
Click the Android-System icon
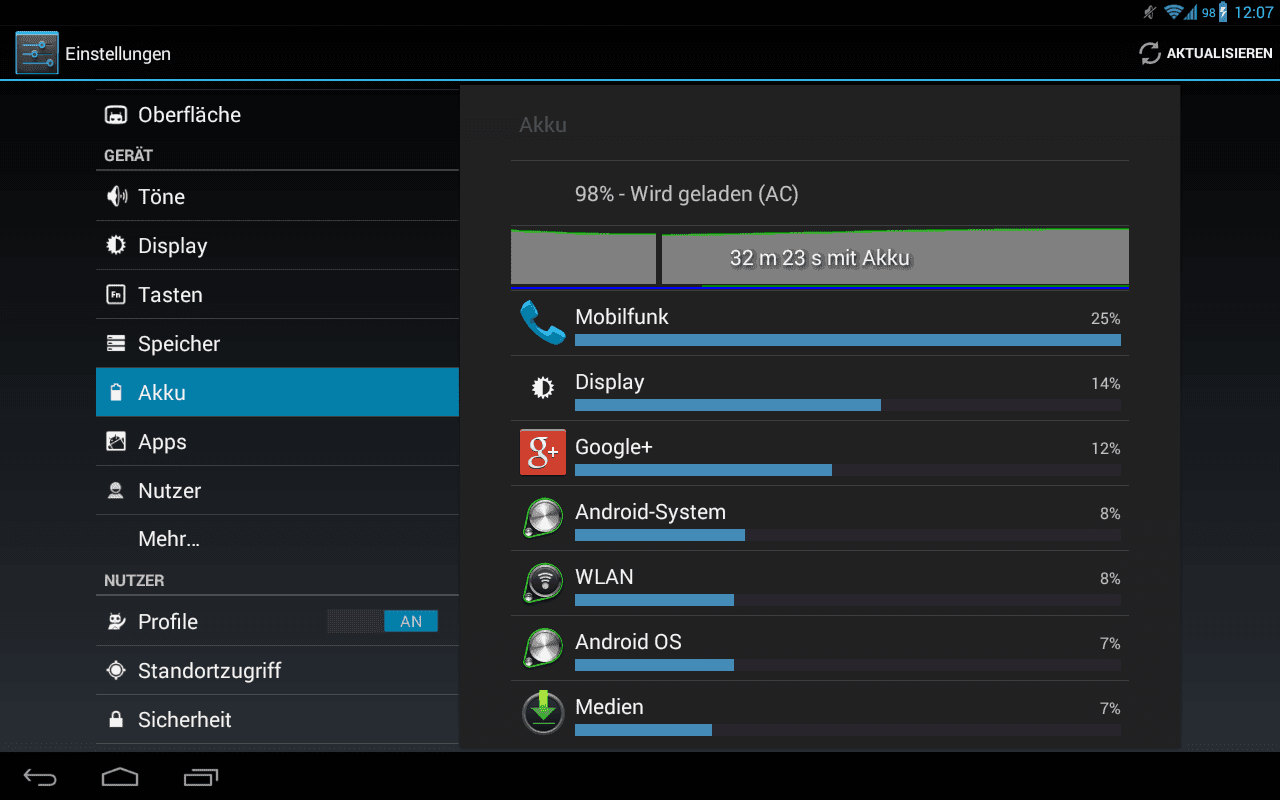(543, 517)
